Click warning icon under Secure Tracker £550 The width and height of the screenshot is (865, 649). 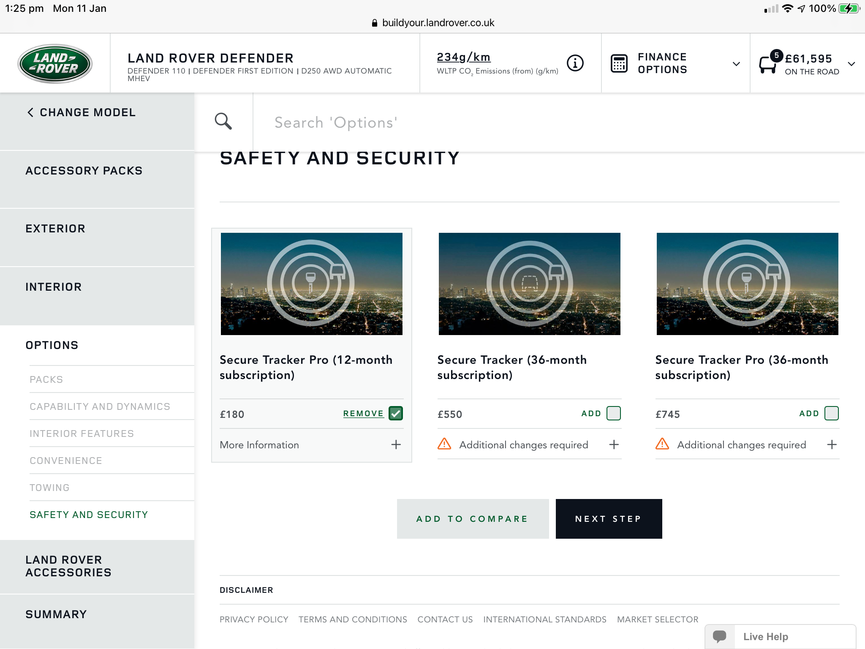pos(444,444)
